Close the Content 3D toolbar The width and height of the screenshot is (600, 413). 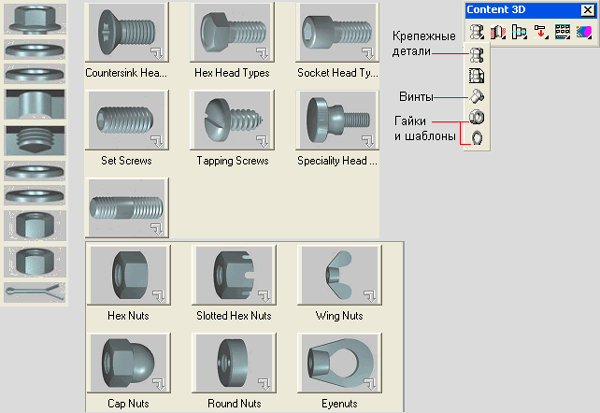587,10
